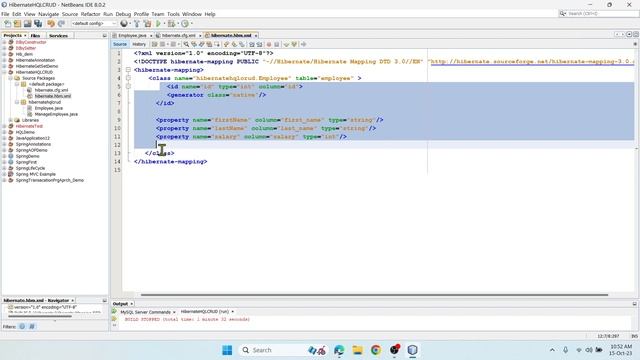640x360 pixels.
Task: Minimize the Projects panel
Action: coord(104,36)
